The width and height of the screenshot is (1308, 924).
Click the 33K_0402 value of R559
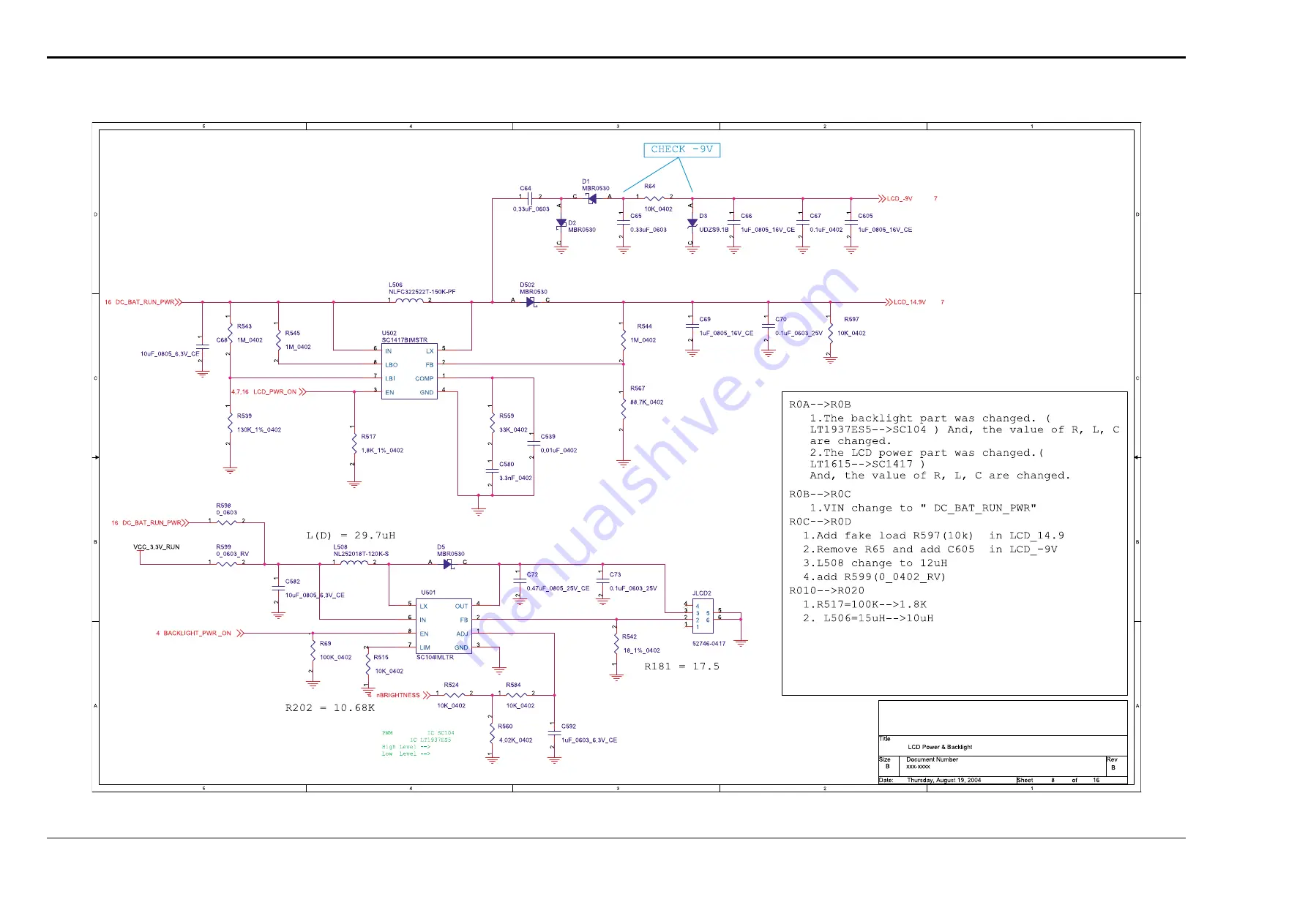click(x=513, y=430)
